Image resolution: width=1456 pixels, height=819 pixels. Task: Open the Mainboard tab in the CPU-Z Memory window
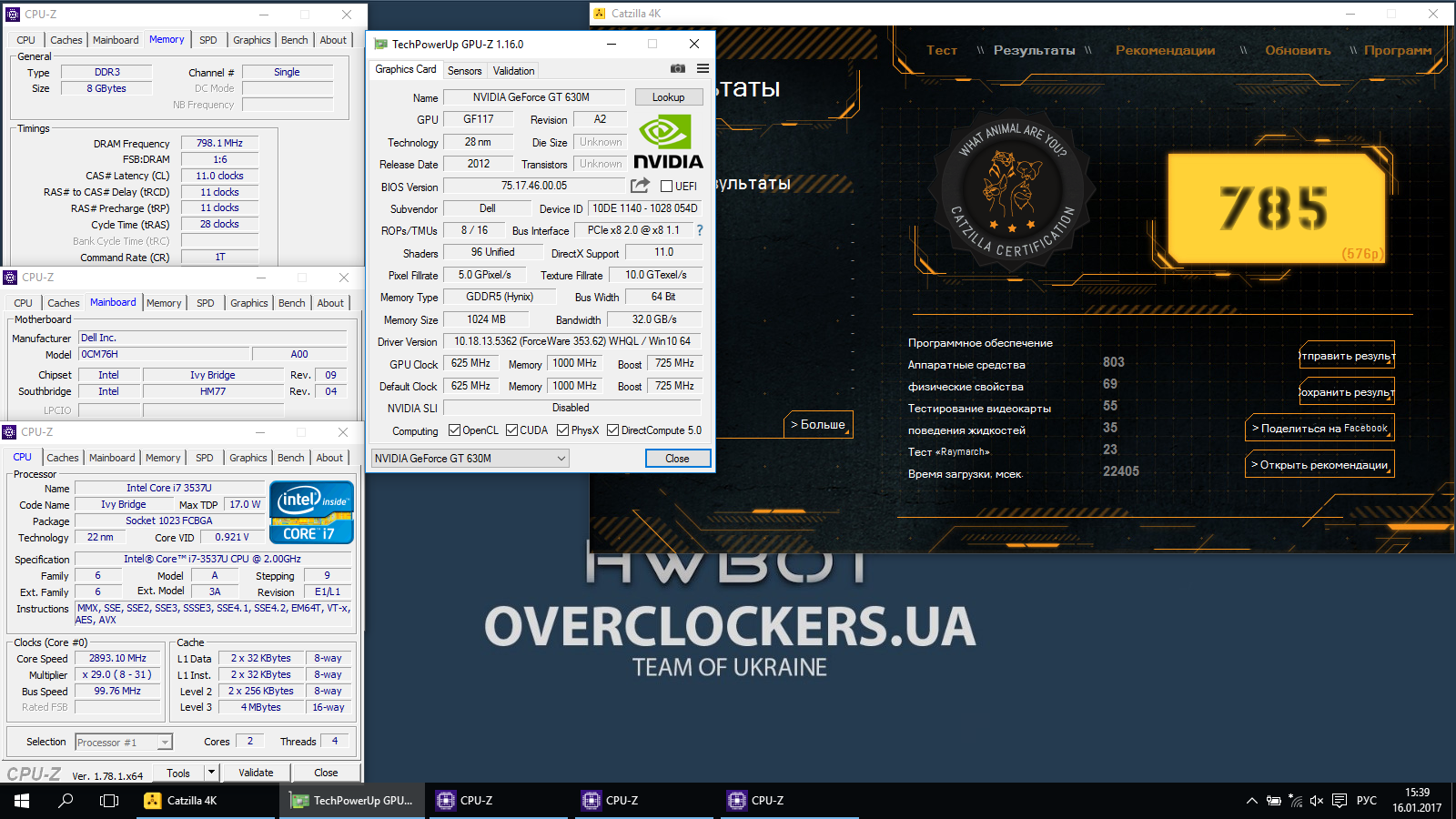point(116,40)
